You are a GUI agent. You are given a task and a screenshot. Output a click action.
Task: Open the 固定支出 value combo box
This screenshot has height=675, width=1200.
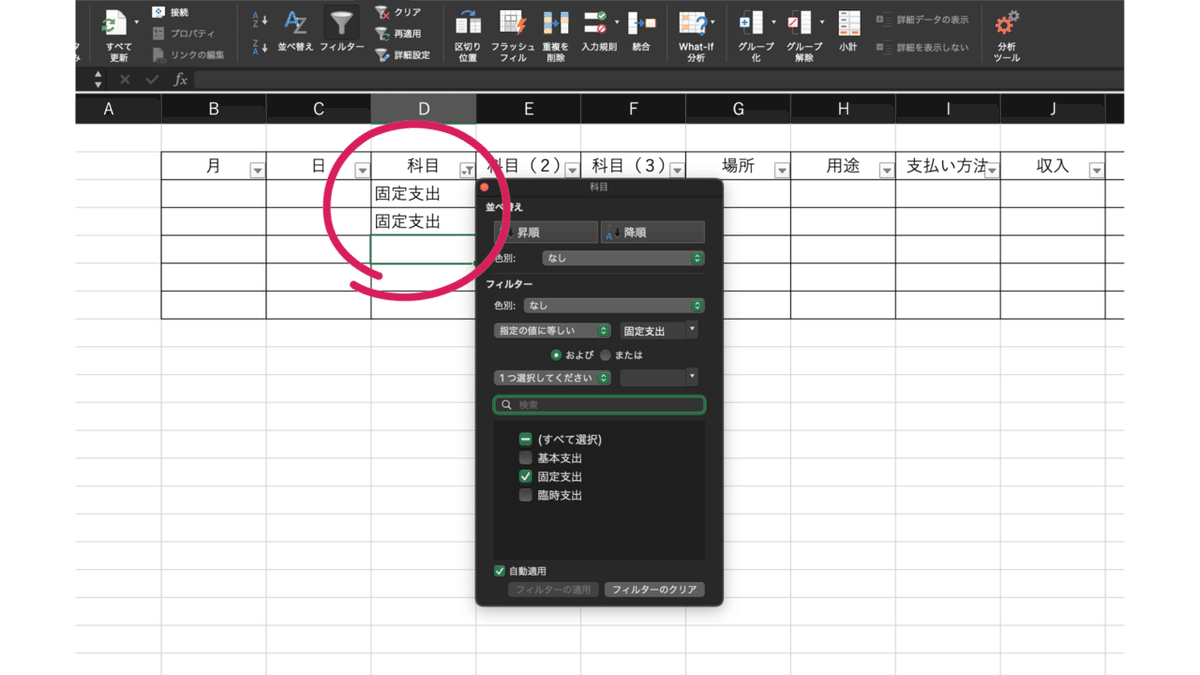point(659,330)
